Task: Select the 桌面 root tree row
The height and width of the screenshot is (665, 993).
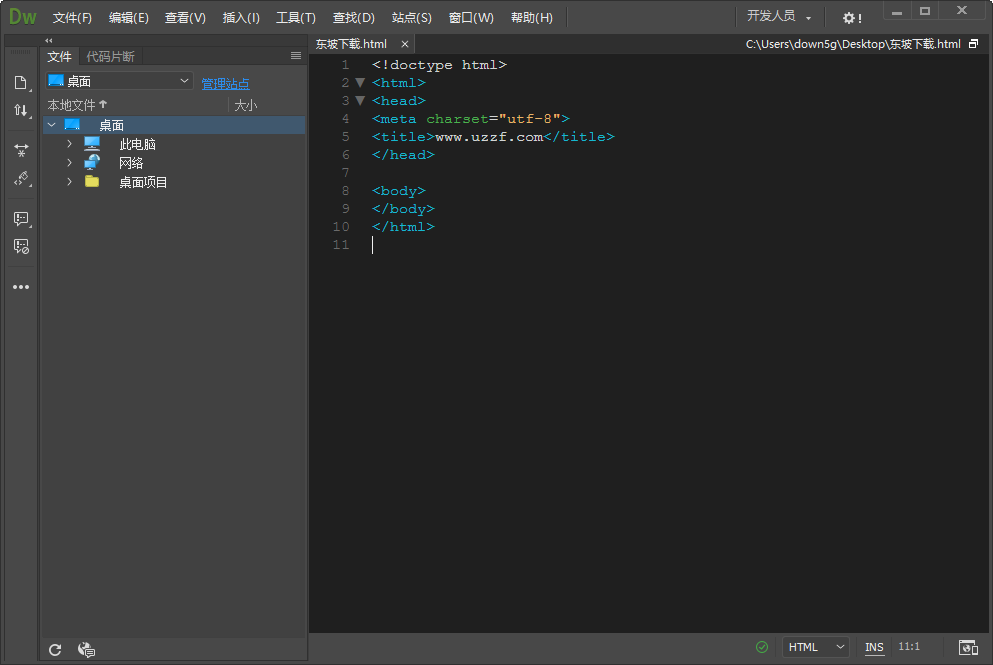Action: point(174,125)
